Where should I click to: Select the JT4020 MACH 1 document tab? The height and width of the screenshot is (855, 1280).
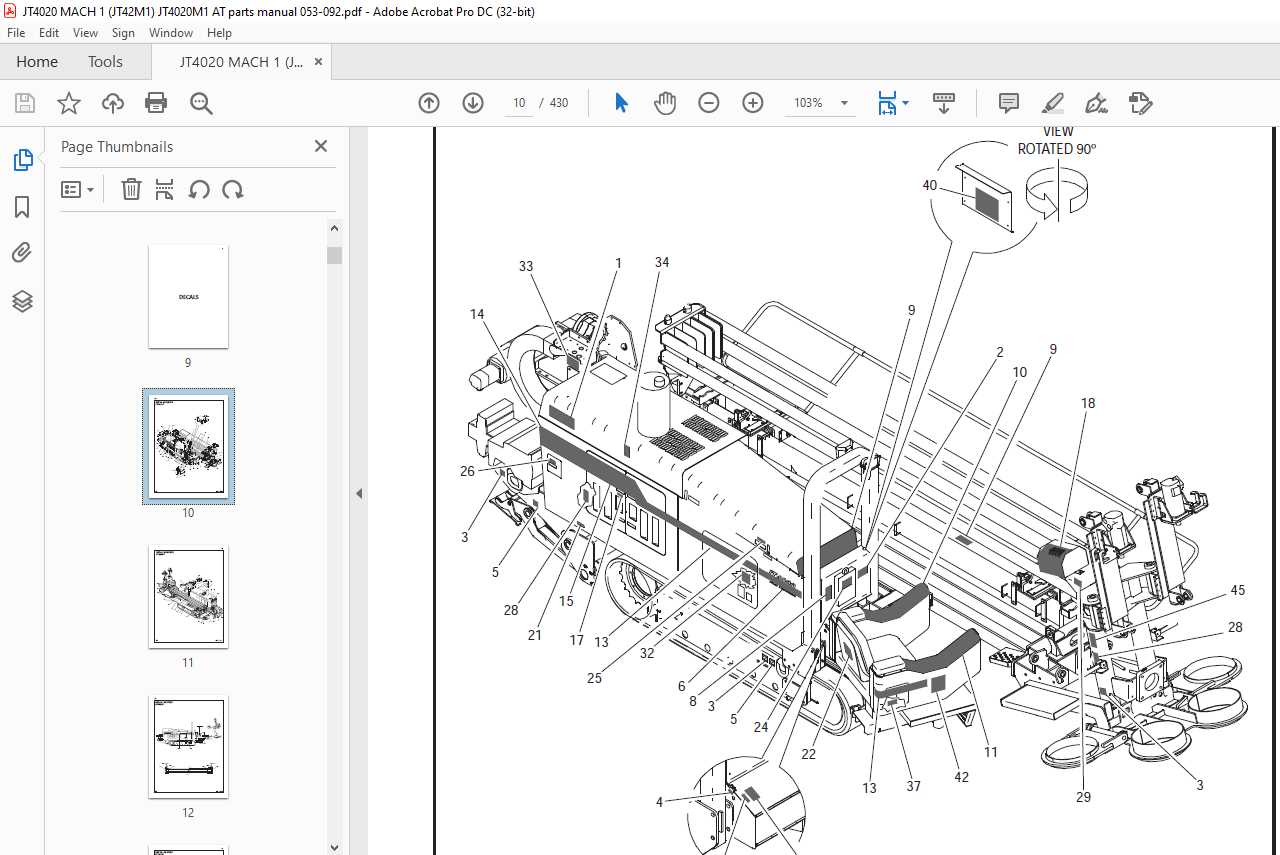click(x=241, y=62)
